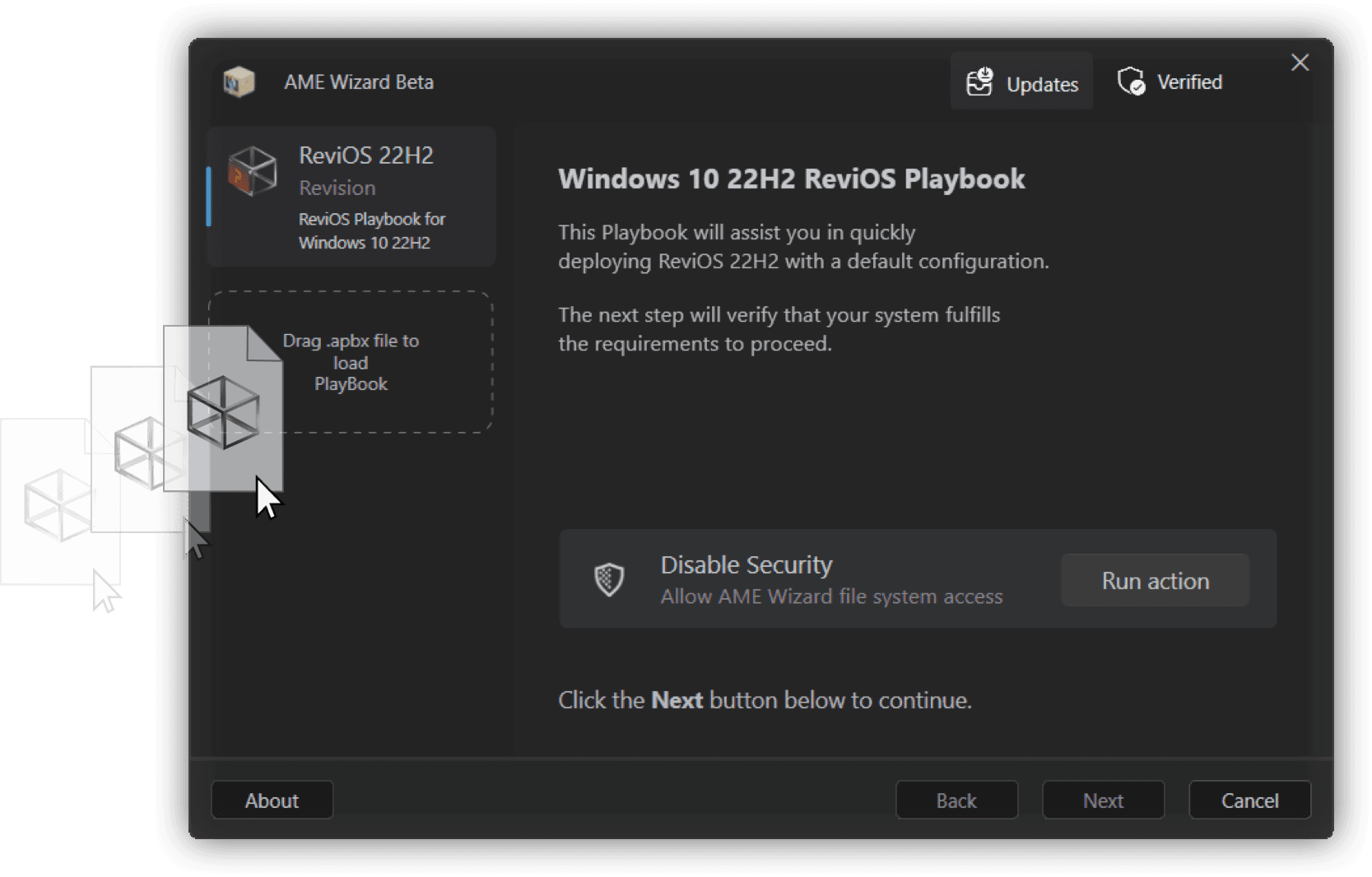
Task: Close the AME Wizard window
Action: tap(1300, 63)
